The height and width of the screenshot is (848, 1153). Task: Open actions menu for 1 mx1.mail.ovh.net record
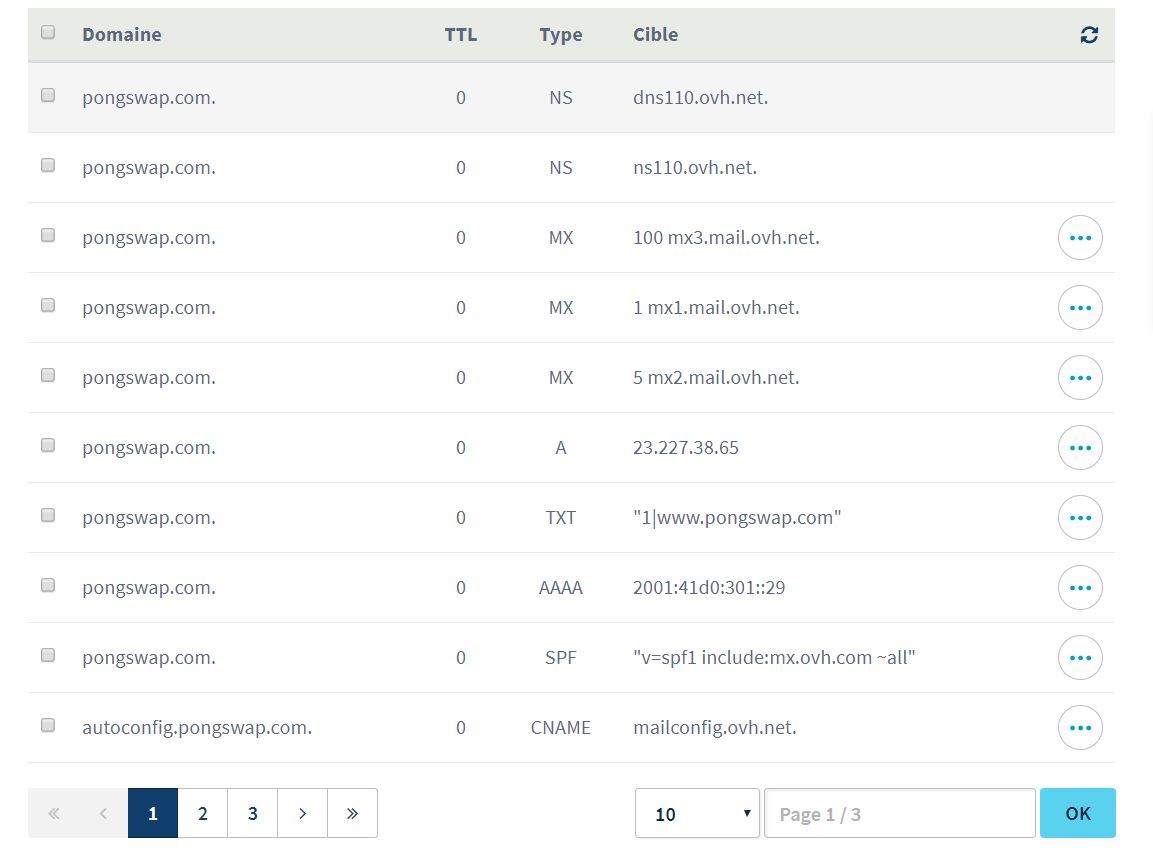1080,308
